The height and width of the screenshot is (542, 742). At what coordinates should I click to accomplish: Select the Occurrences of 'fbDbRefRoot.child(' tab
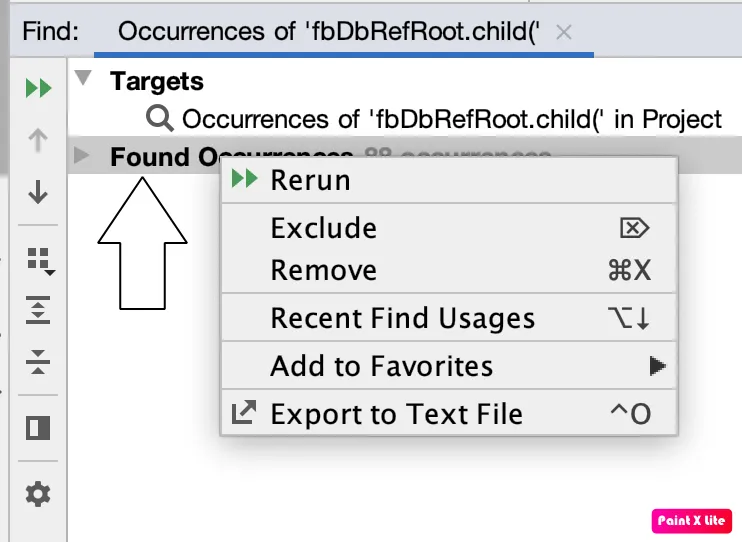(329, 32)
